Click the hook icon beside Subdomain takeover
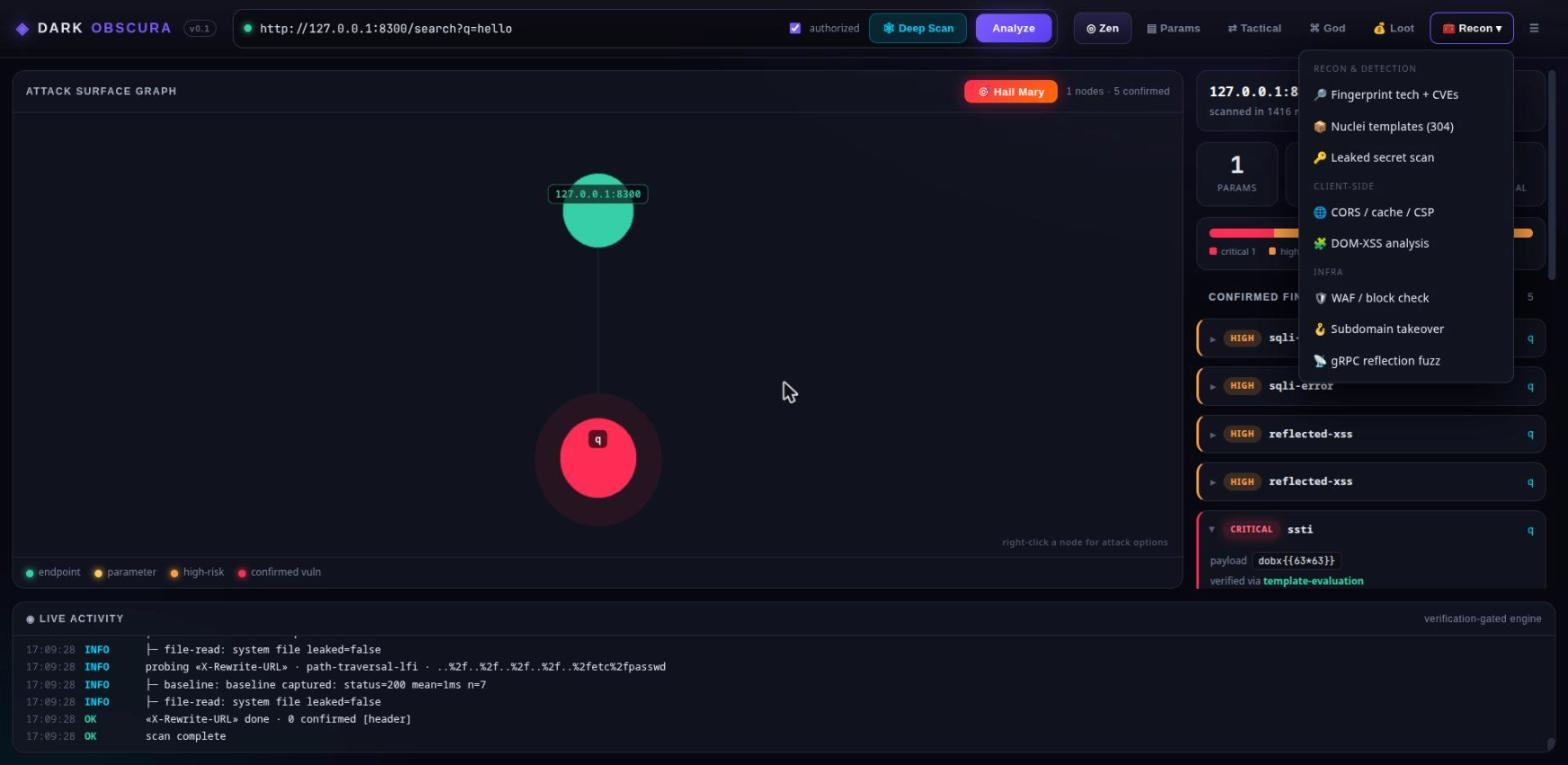This screenshot has height=765, width=1568. coord(1320,329)
